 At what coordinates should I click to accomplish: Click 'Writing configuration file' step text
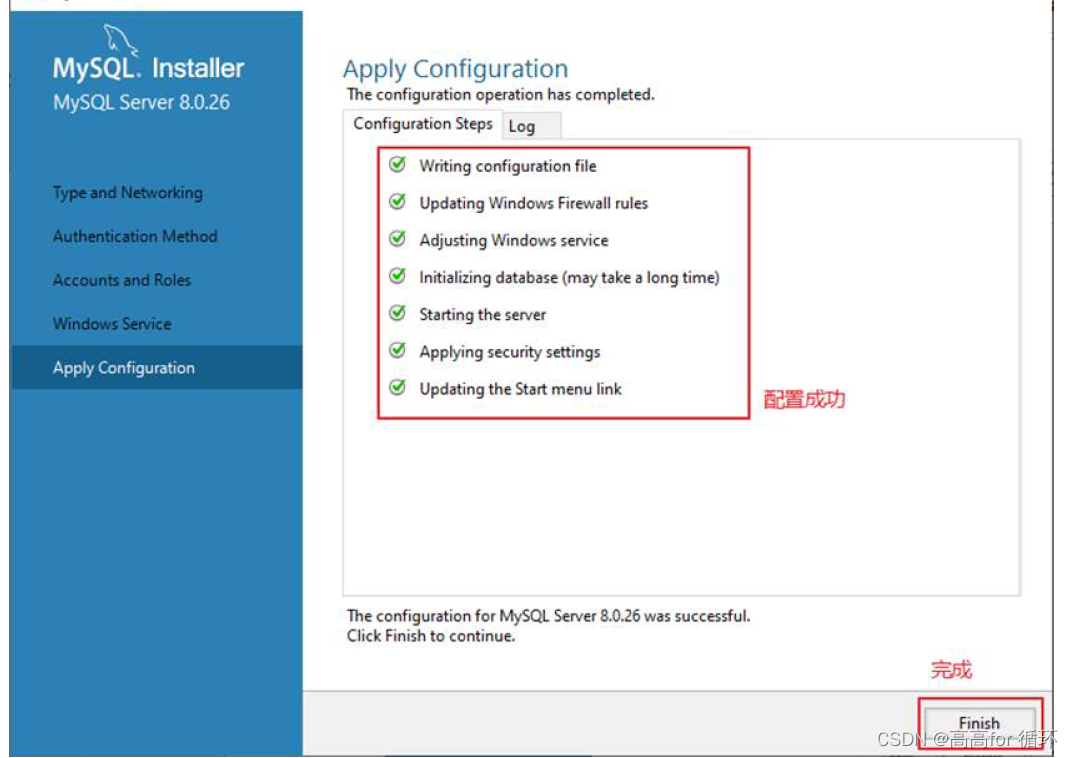pyautogui.click(x=508, y=166)
